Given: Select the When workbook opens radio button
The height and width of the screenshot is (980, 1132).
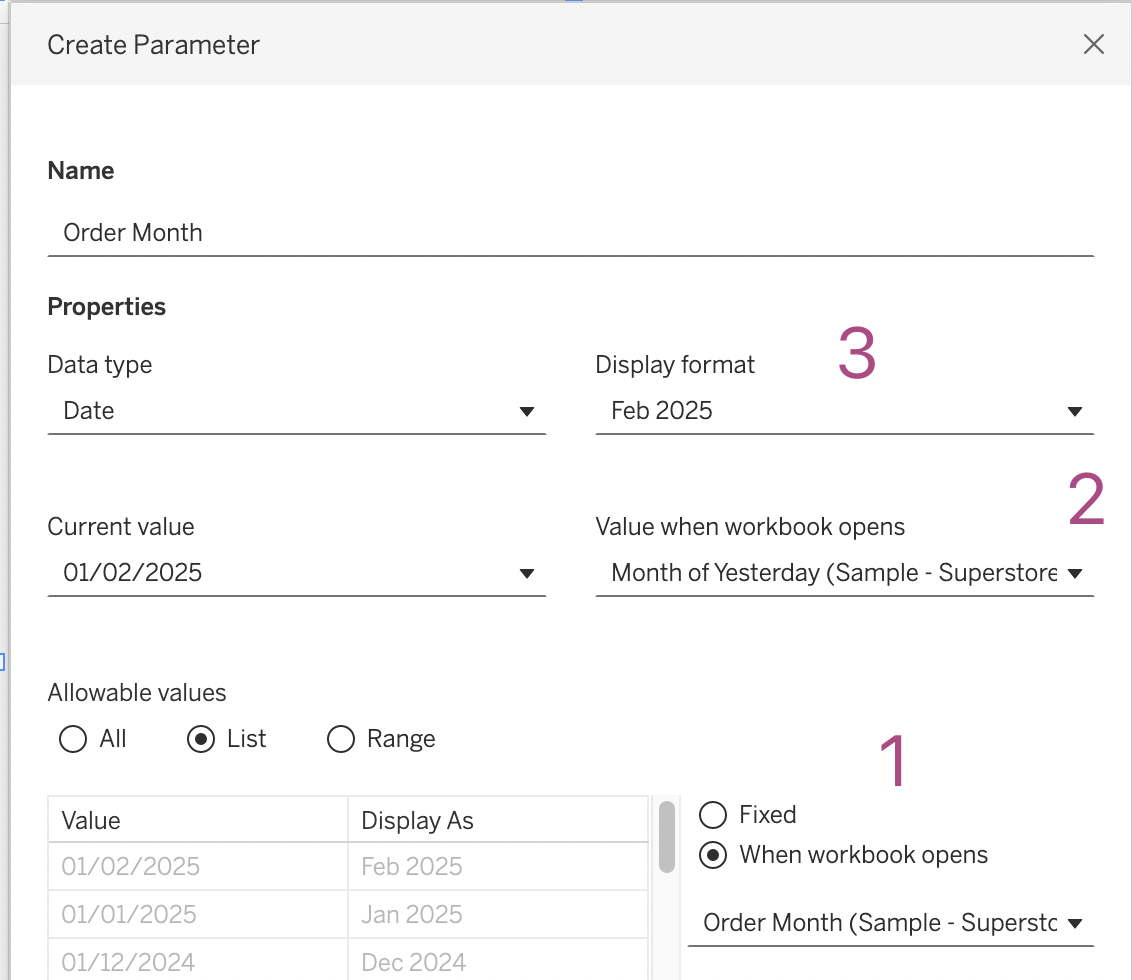Looking at the screenshot, I should tap(713, 855).
